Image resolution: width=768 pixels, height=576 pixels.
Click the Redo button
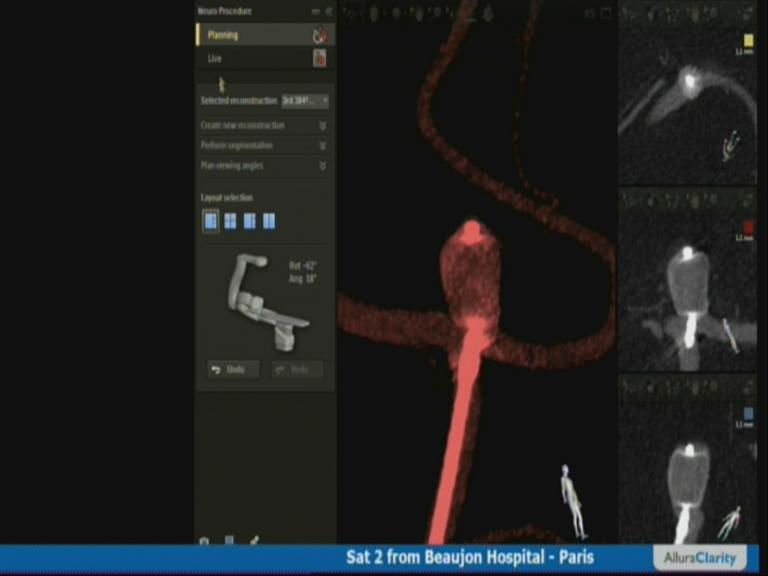pos(297,370)
